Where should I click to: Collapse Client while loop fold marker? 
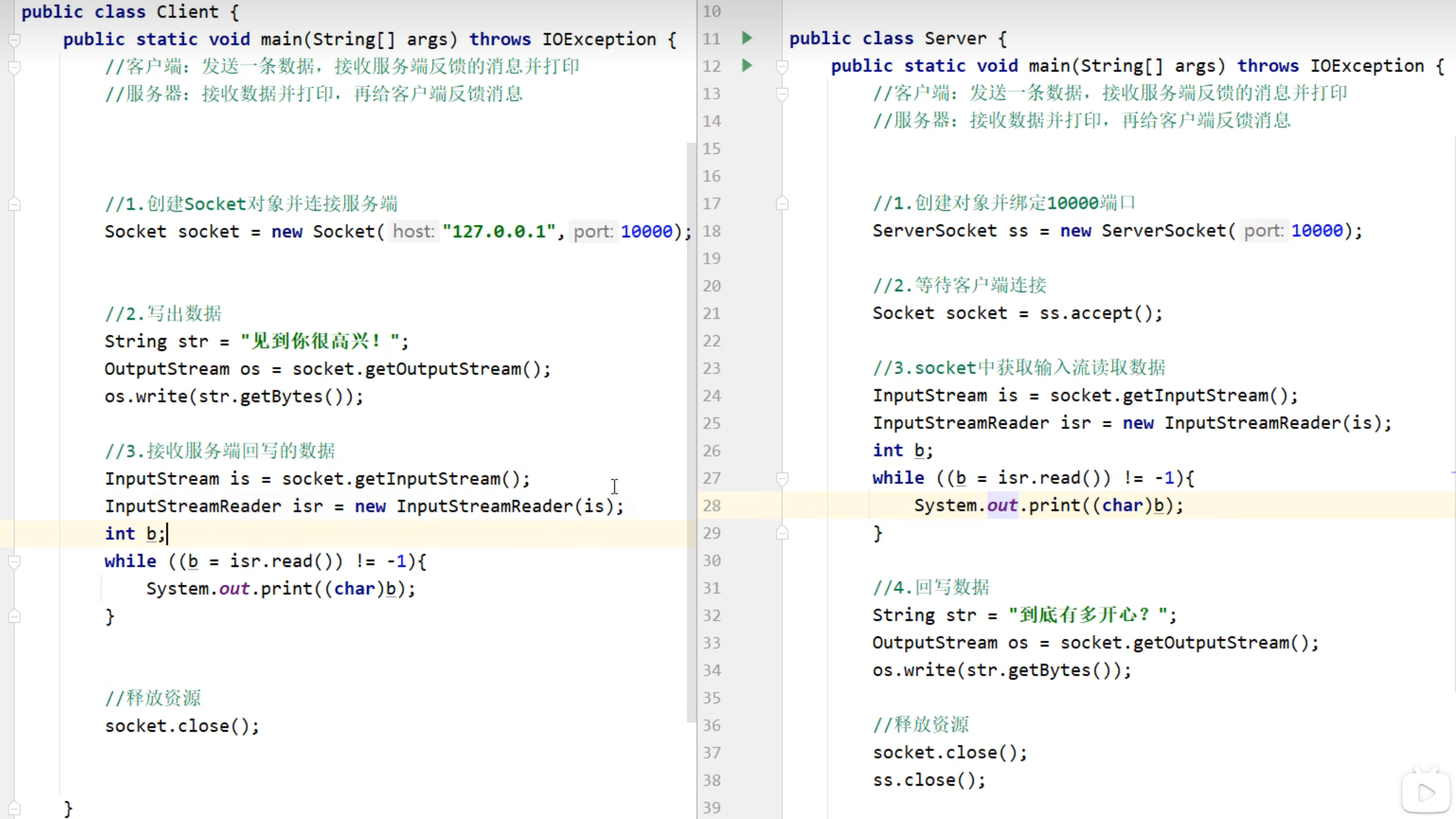pyautogui.click(x=14, y=562)
